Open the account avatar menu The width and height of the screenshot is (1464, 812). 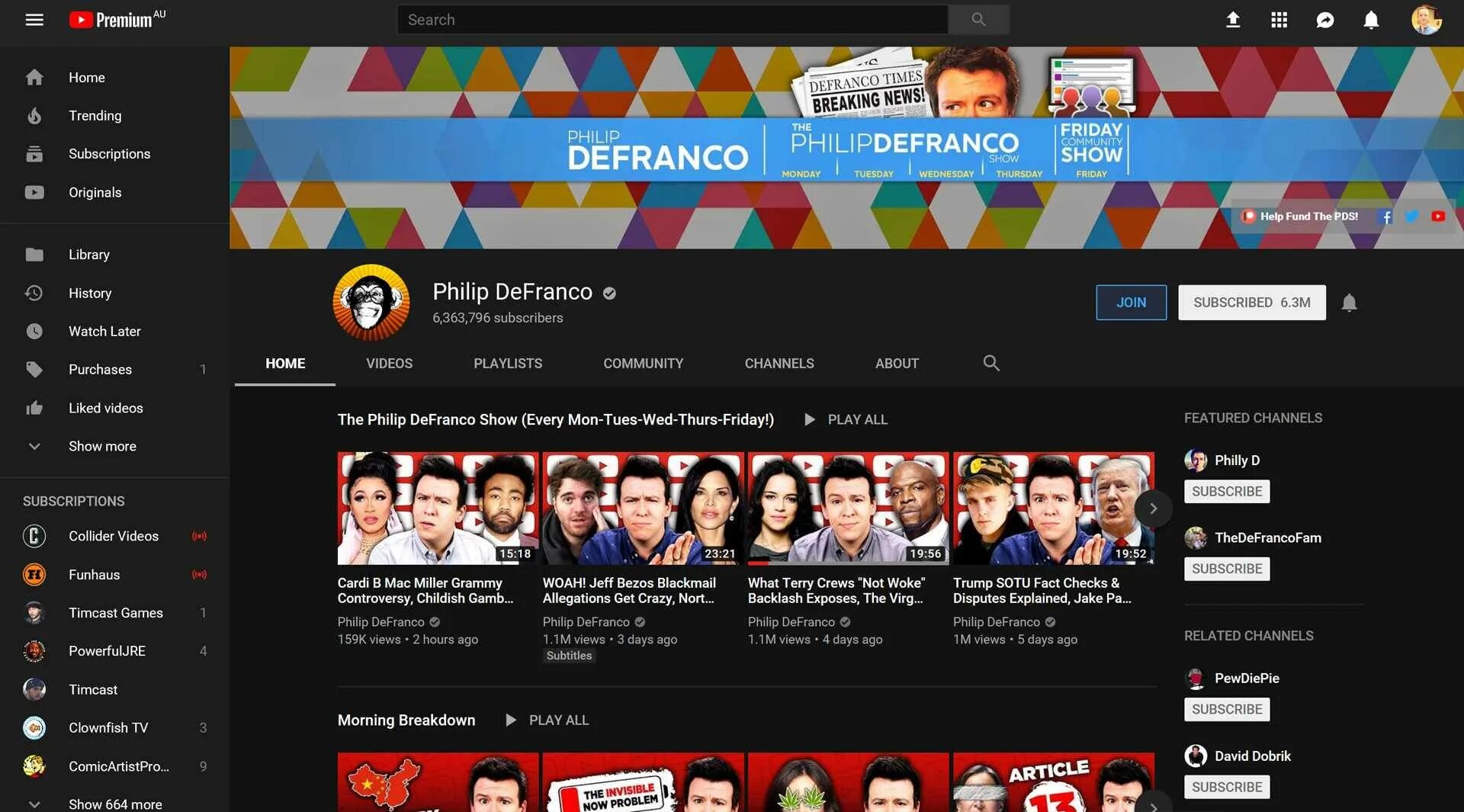[x=1426, y=20]
